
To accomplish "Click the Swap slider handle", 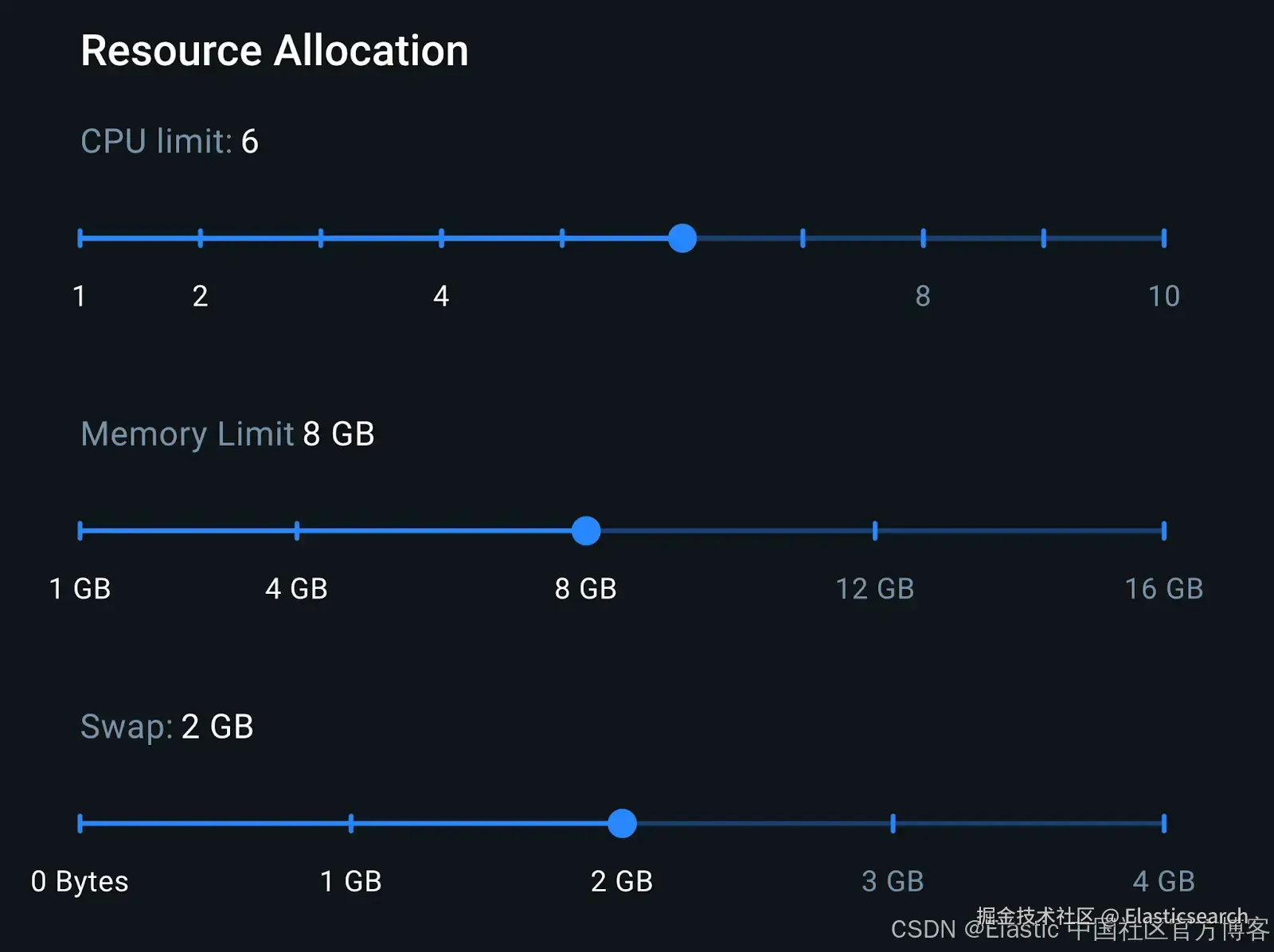I will click(x=622, y=823).
